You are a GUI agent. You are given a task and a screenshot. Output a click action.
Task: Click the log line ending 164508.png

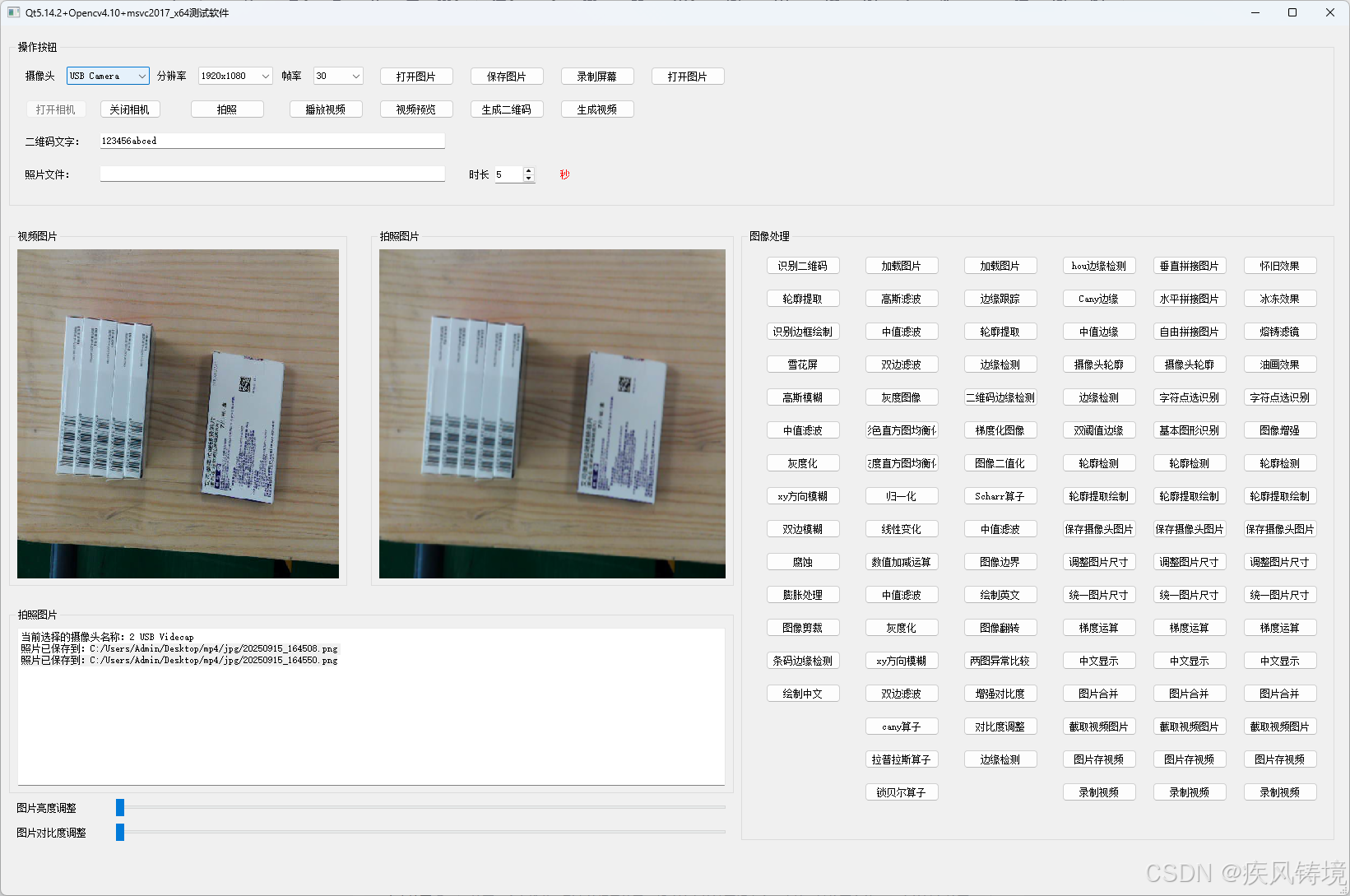tap(179, 648)
